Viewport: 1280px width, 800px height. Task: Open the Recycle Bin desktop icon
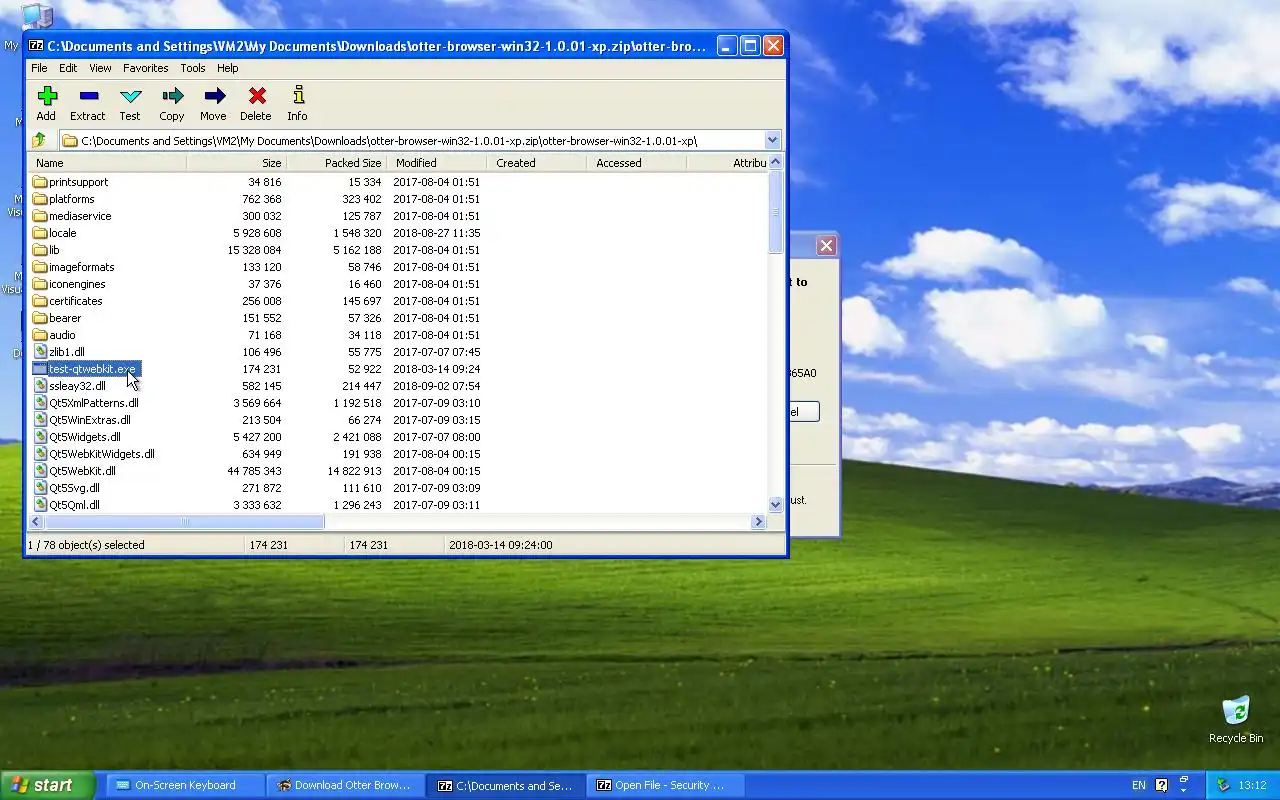click(1236, 711)
